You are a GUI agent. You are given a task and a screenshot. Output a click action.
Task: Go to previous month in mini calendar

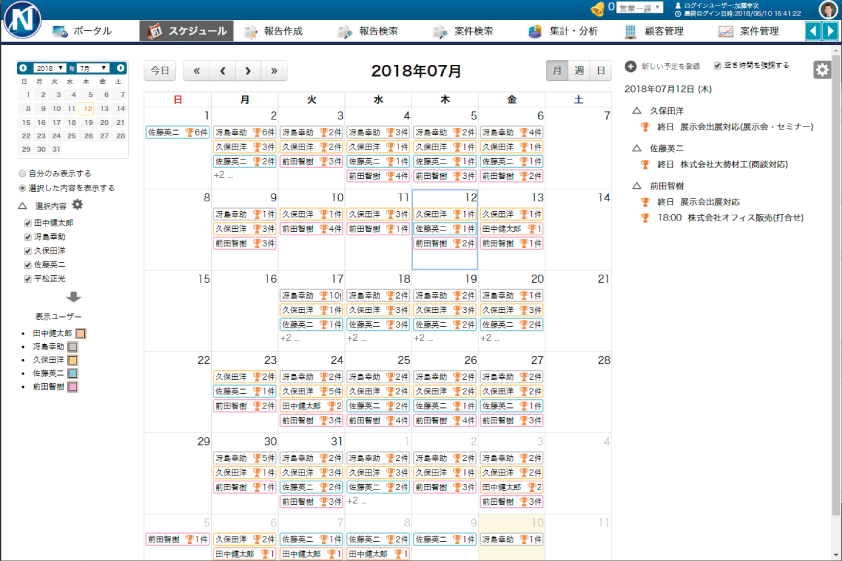point(23,68)
